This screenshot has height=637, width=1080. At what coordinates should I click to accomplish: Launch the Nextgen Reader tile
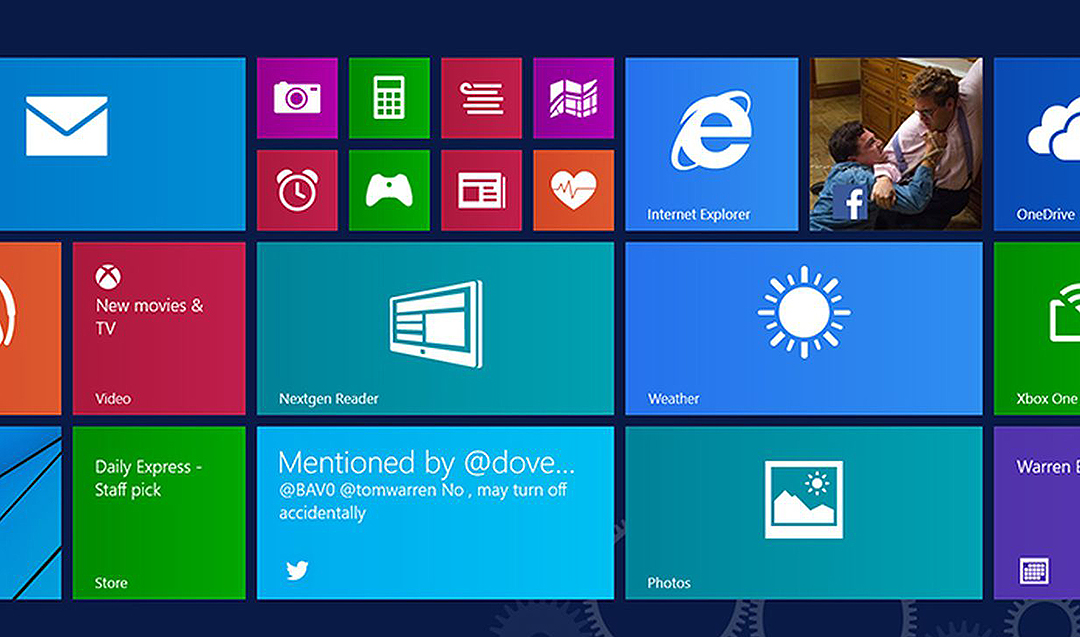click(435, 328)
